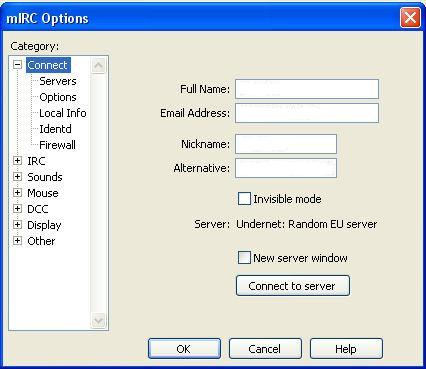
Task: Confirm settings with the OK button
Action: click(184, 349)
